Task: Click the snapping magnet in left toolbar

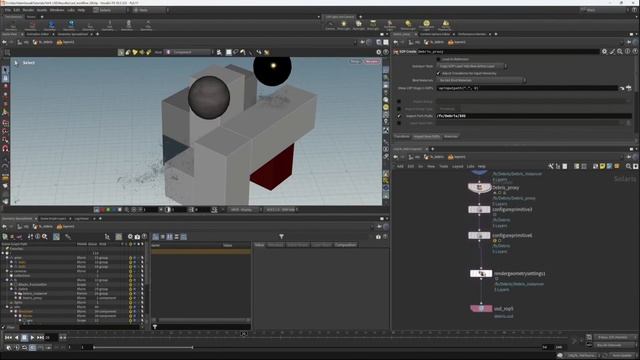Action: tap(5, 148)
